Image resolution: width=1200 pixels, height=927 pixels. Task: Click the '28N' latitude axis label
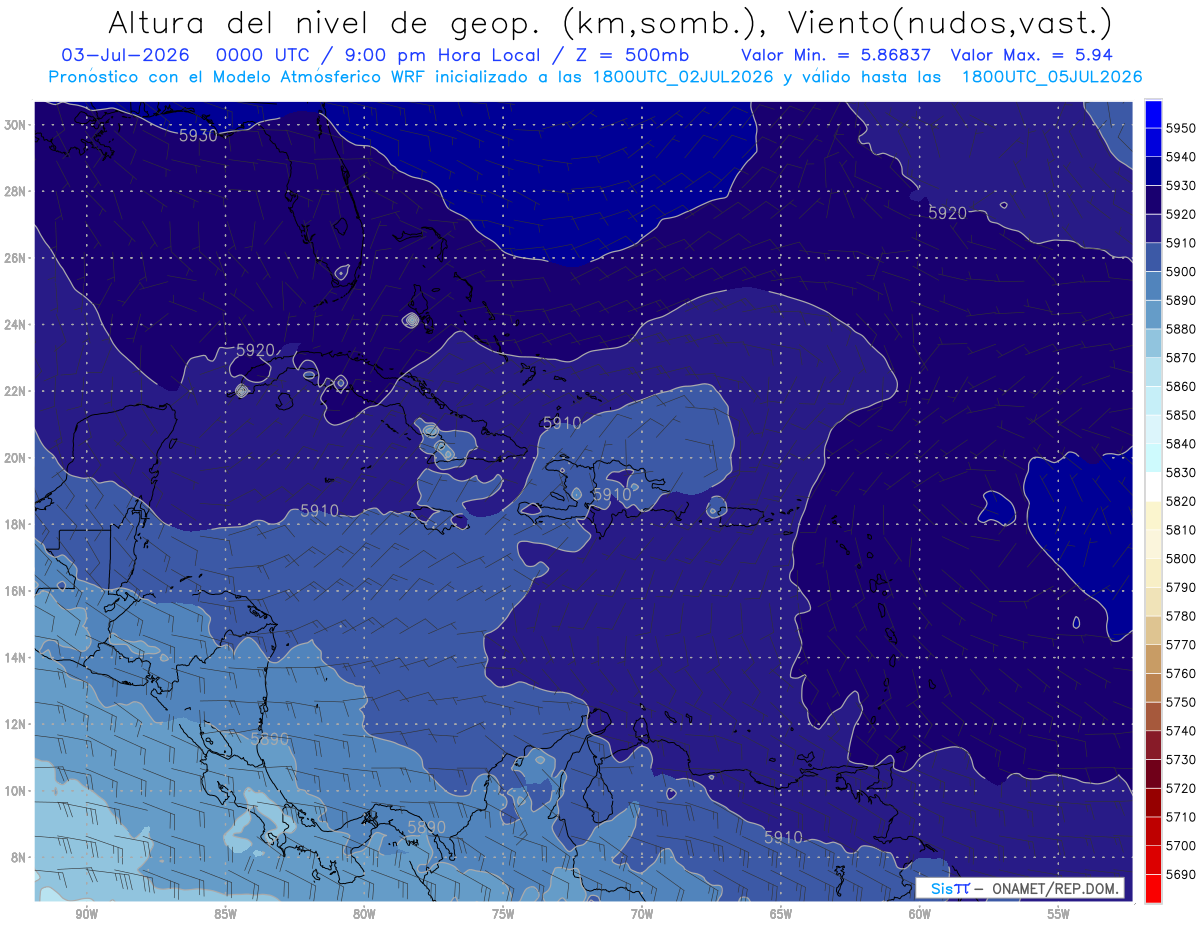click(15, 191)
